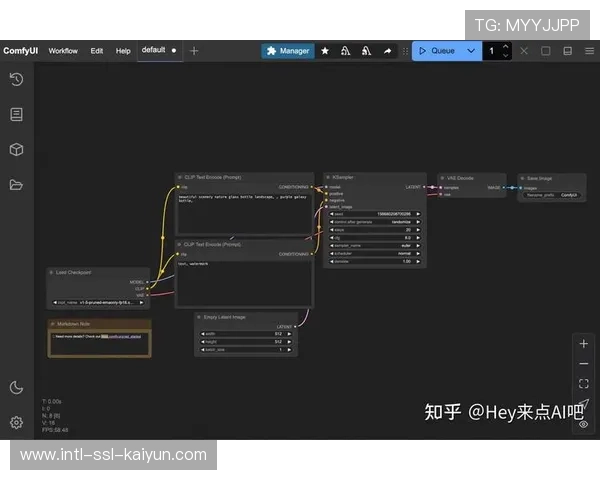Open the Workflow menu
This screenshot has width=600, height=480.
point(63,50)
